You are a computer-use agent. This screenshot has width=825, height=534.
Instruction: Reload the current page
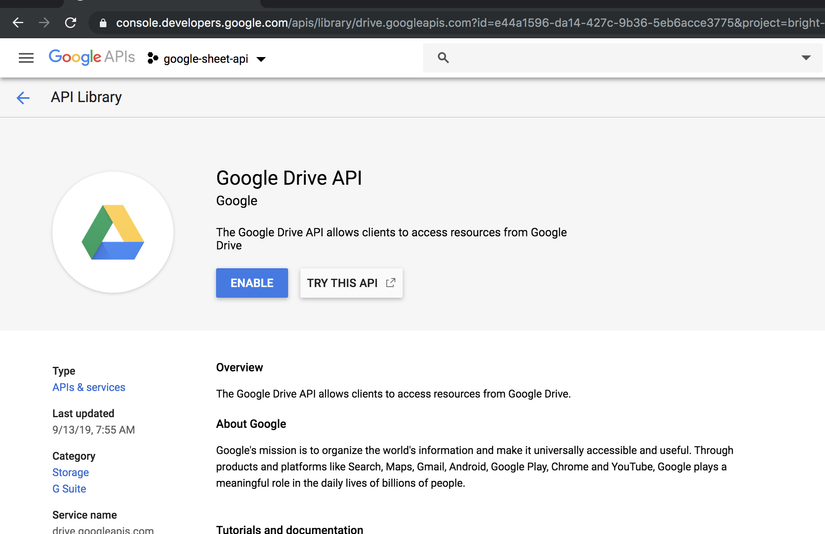point(70,22)
